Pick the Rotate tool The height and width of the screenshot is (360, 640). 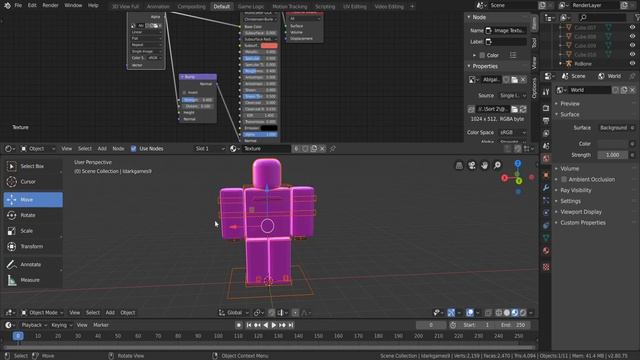tap(33, 215)
